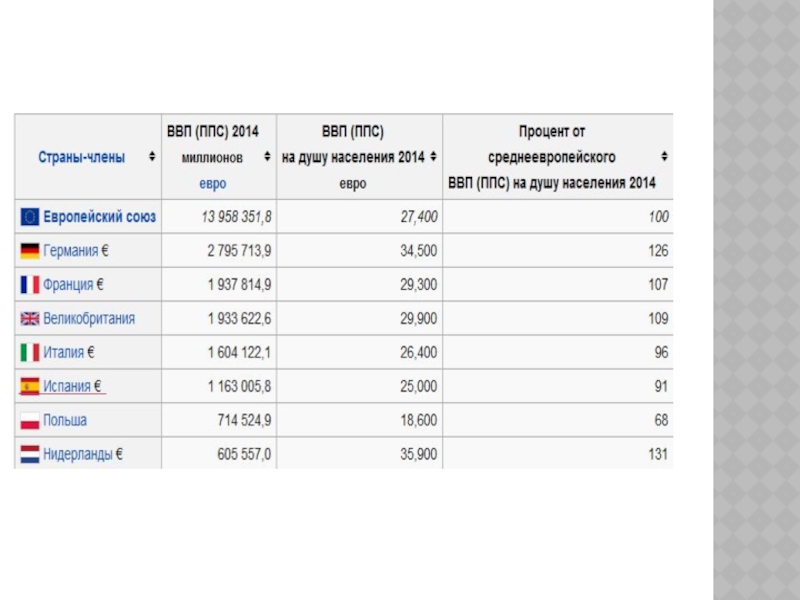Click the Italian flag icon

(29, 352)
